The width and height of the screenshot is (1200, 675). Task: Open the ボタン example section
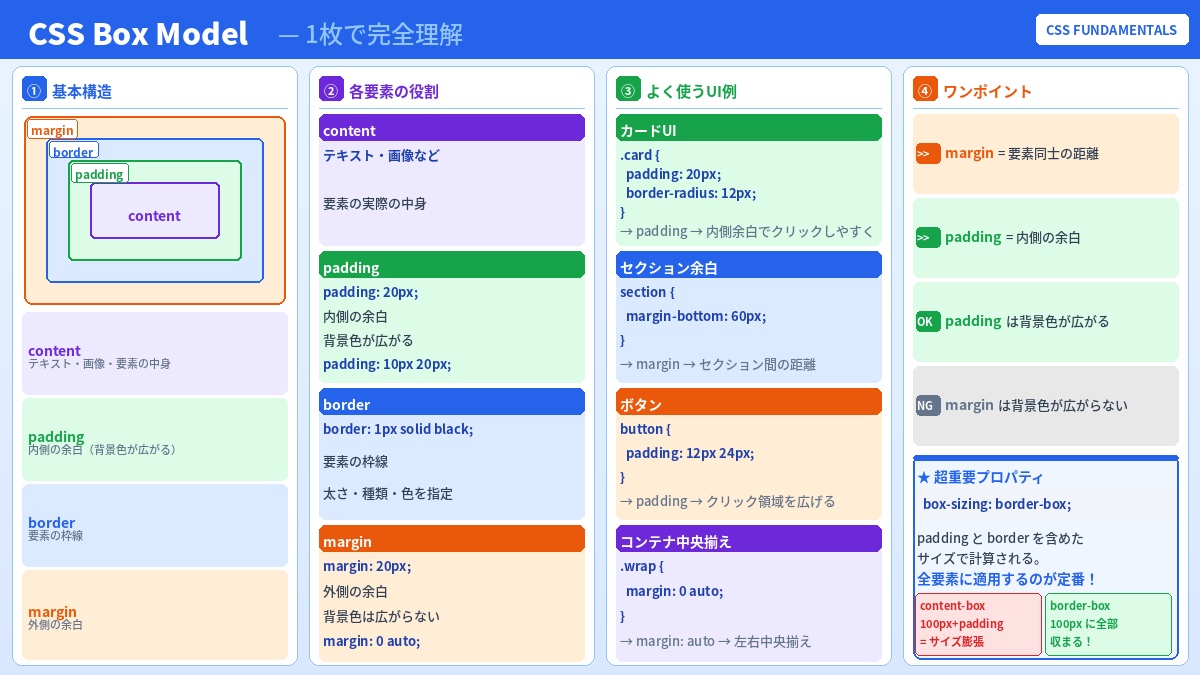tap(749, 402)
